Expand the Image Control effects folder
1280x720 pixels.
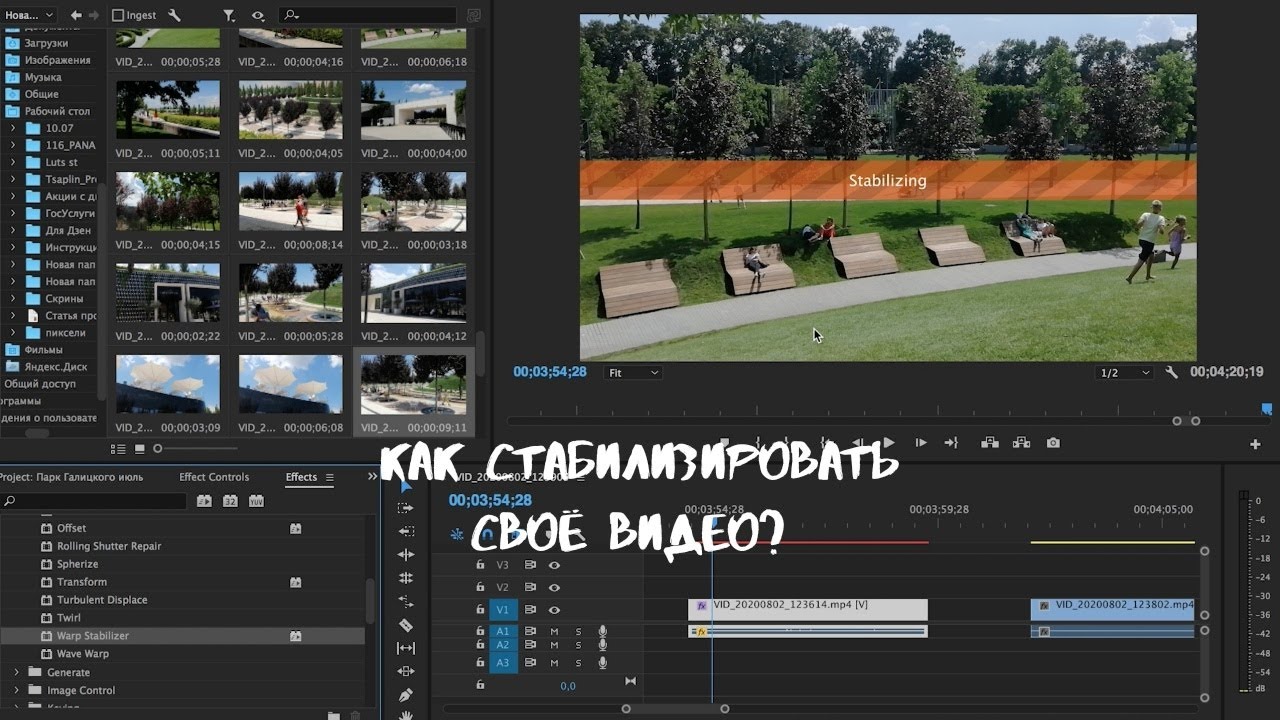pyautogui.click(x=16, y=690)
